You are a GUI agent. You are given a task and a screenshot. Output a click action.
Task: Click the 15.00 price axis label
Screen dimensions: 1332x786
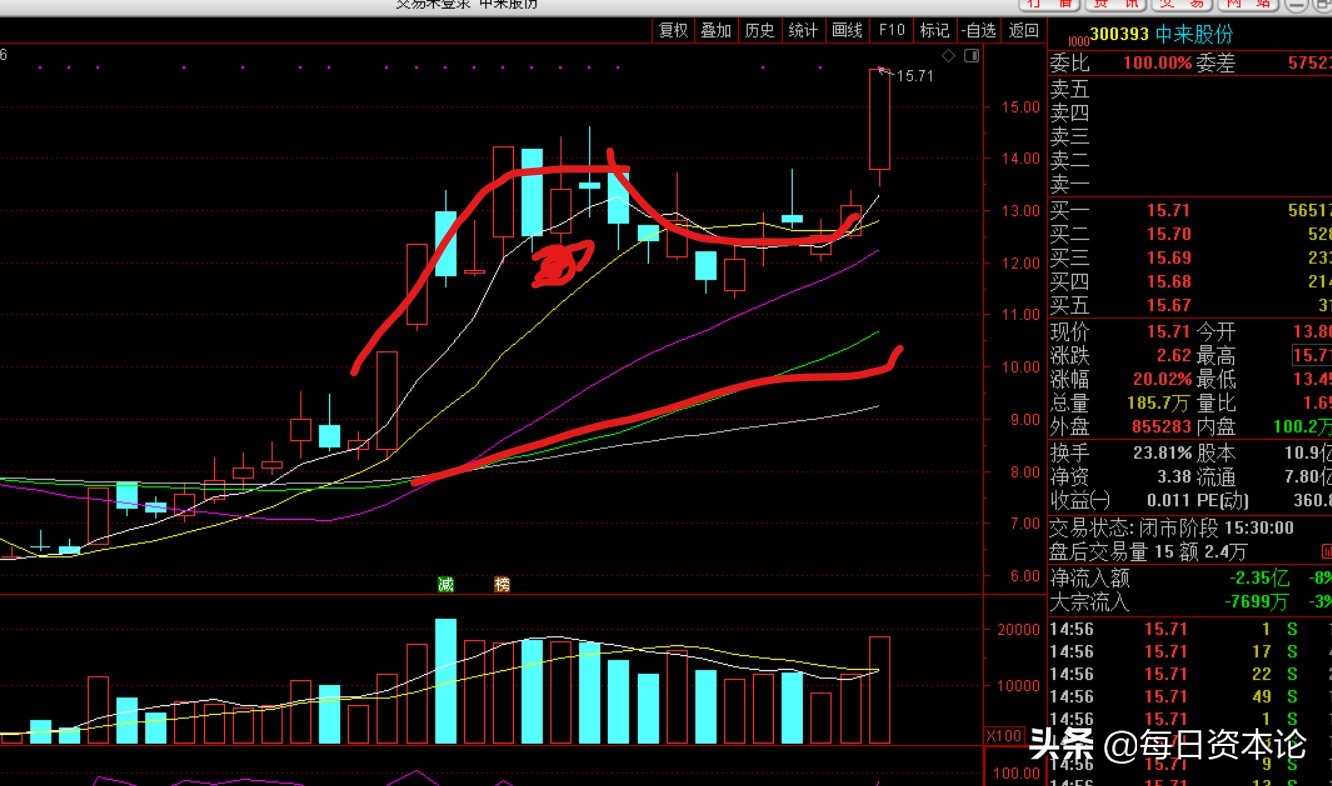(x=1019, y=107)
